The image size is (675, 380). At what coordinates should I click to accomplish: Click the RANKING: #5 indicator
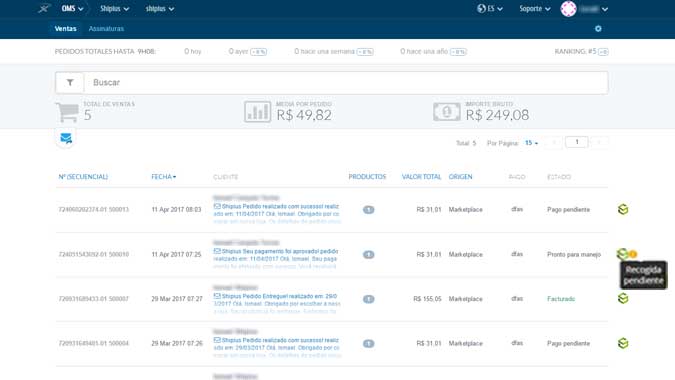point(581,52)
